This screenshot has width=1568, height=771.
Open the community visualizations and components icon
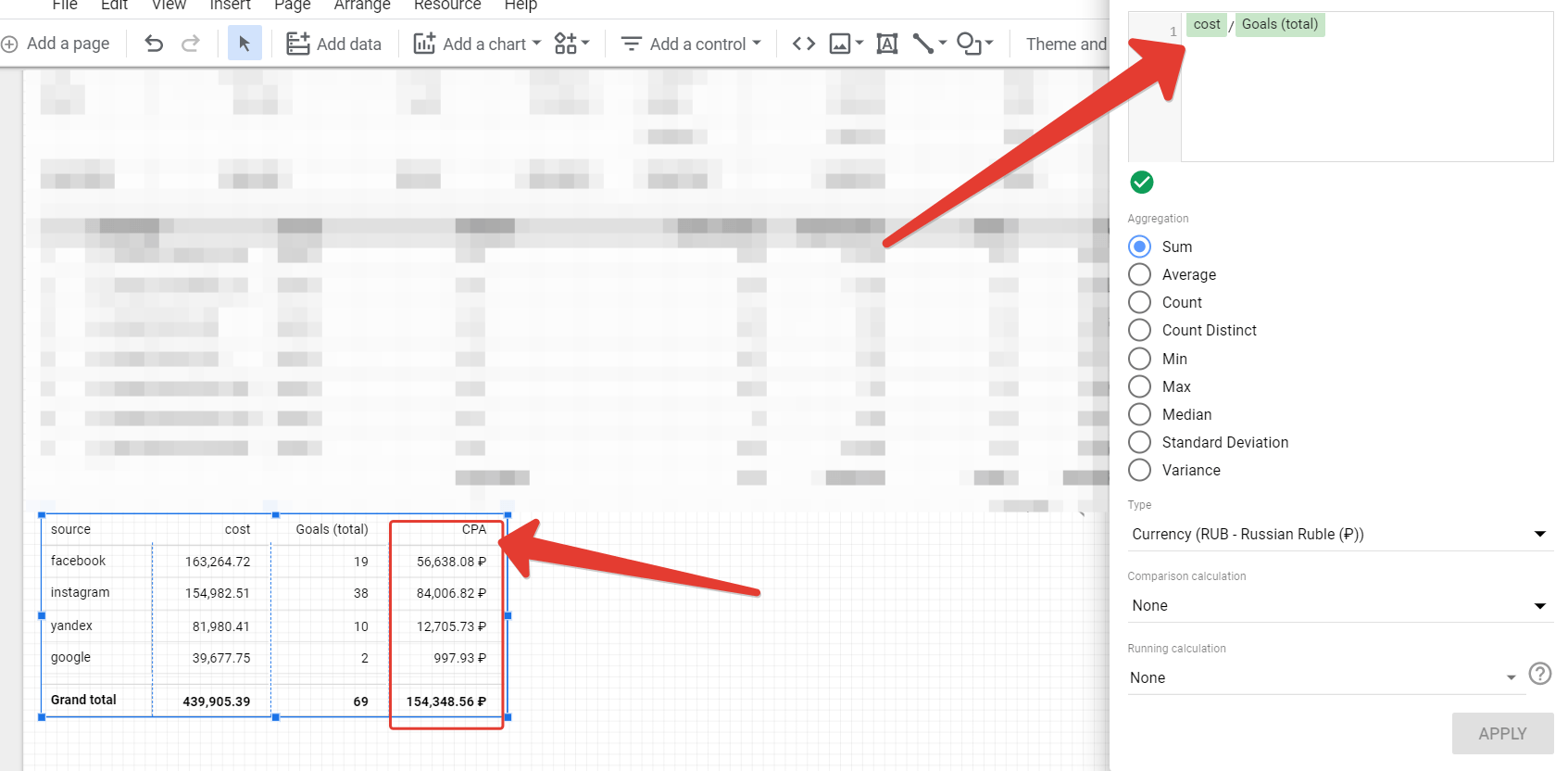(x=565, y=44)
